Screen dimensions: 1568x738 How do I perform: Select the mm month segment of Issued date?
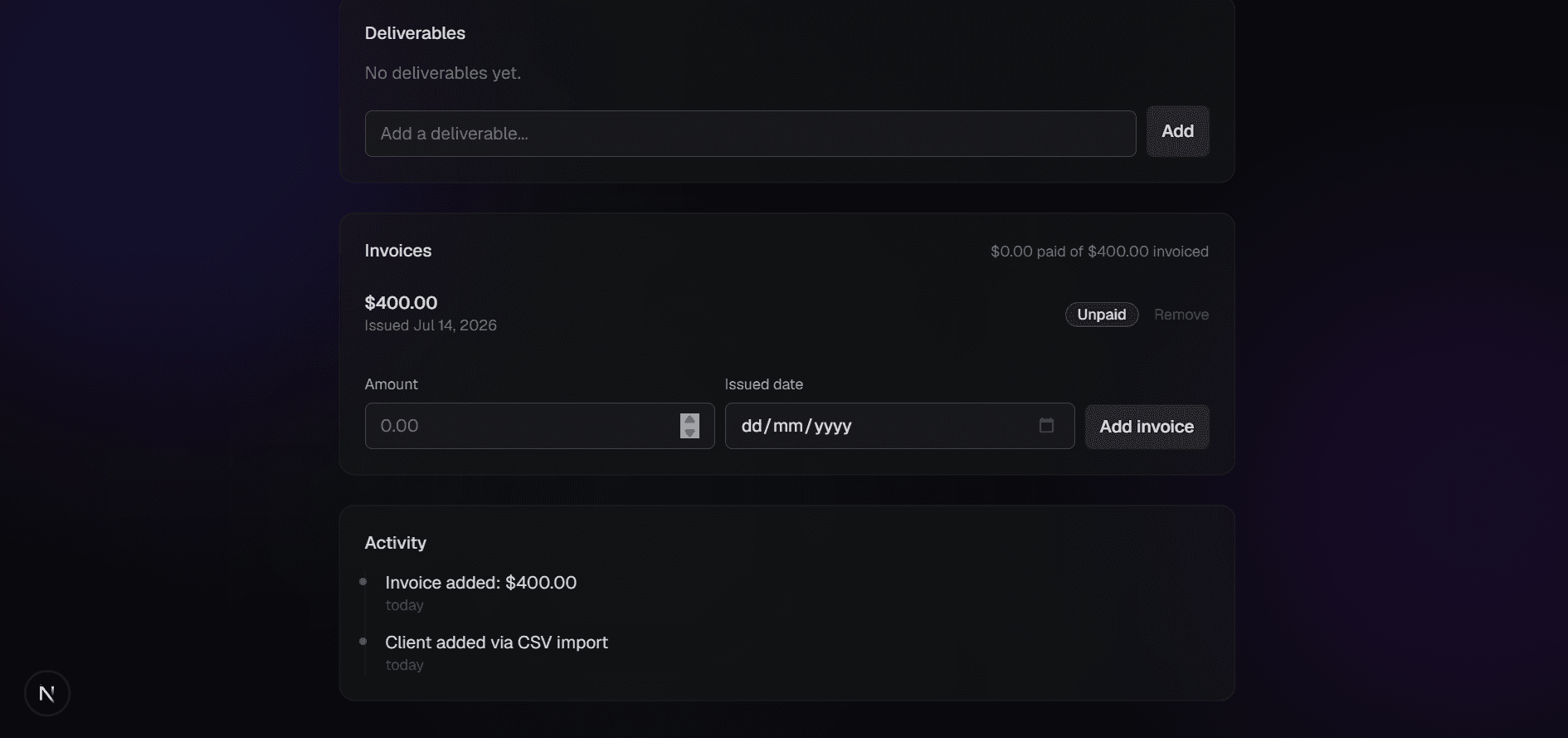point(788,426)
